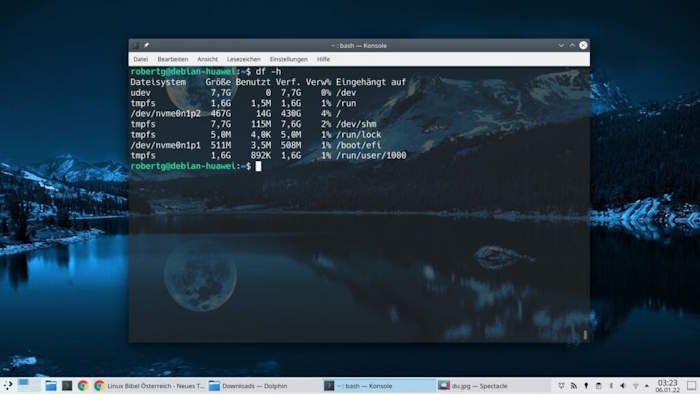Click the KDE Connect pin-shaped tray icon
This screenshot has width=700, height=394.
[x=586, y=386]
